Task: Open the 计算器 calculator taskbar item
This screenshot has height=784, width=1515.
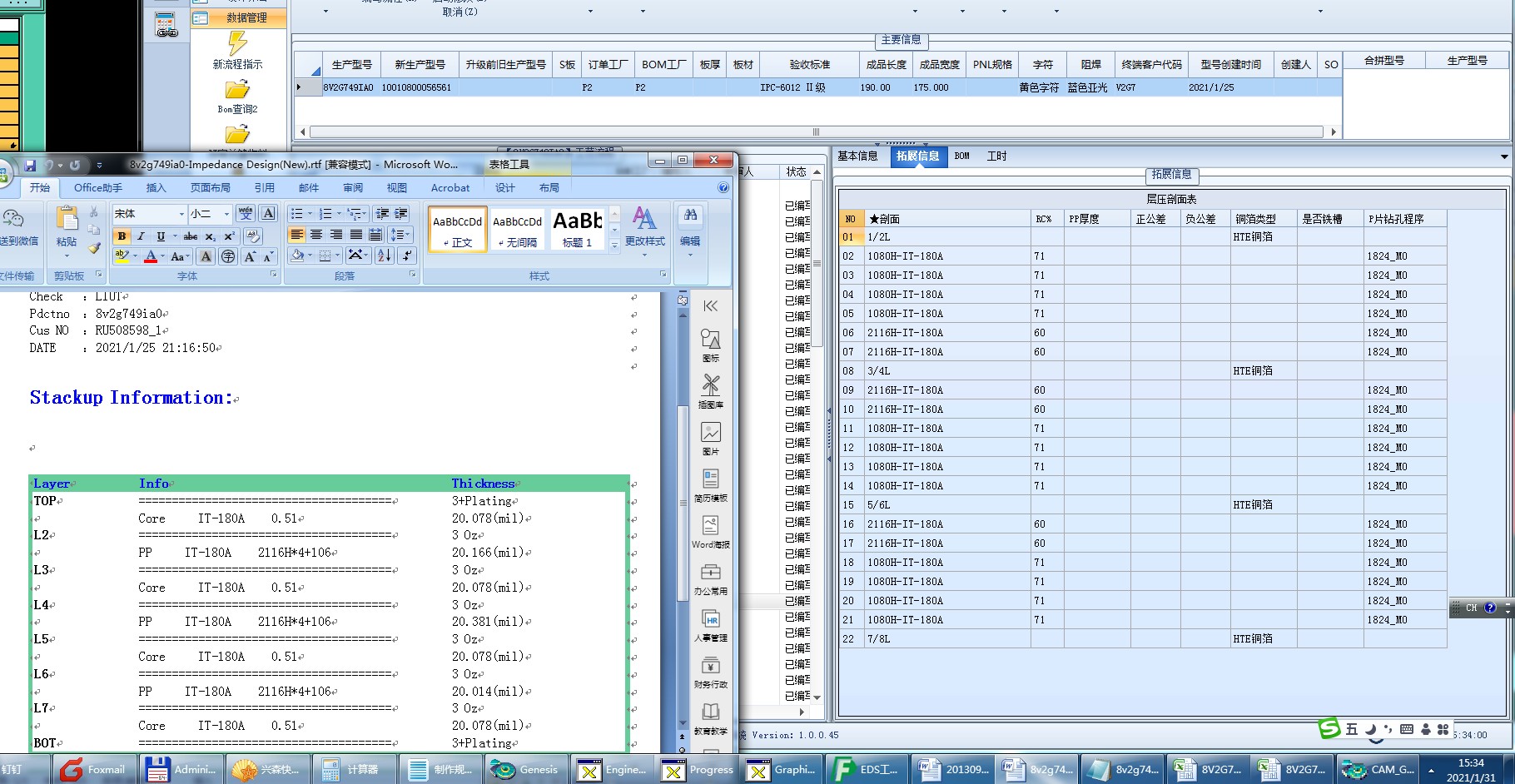Action: click(353, 770)
